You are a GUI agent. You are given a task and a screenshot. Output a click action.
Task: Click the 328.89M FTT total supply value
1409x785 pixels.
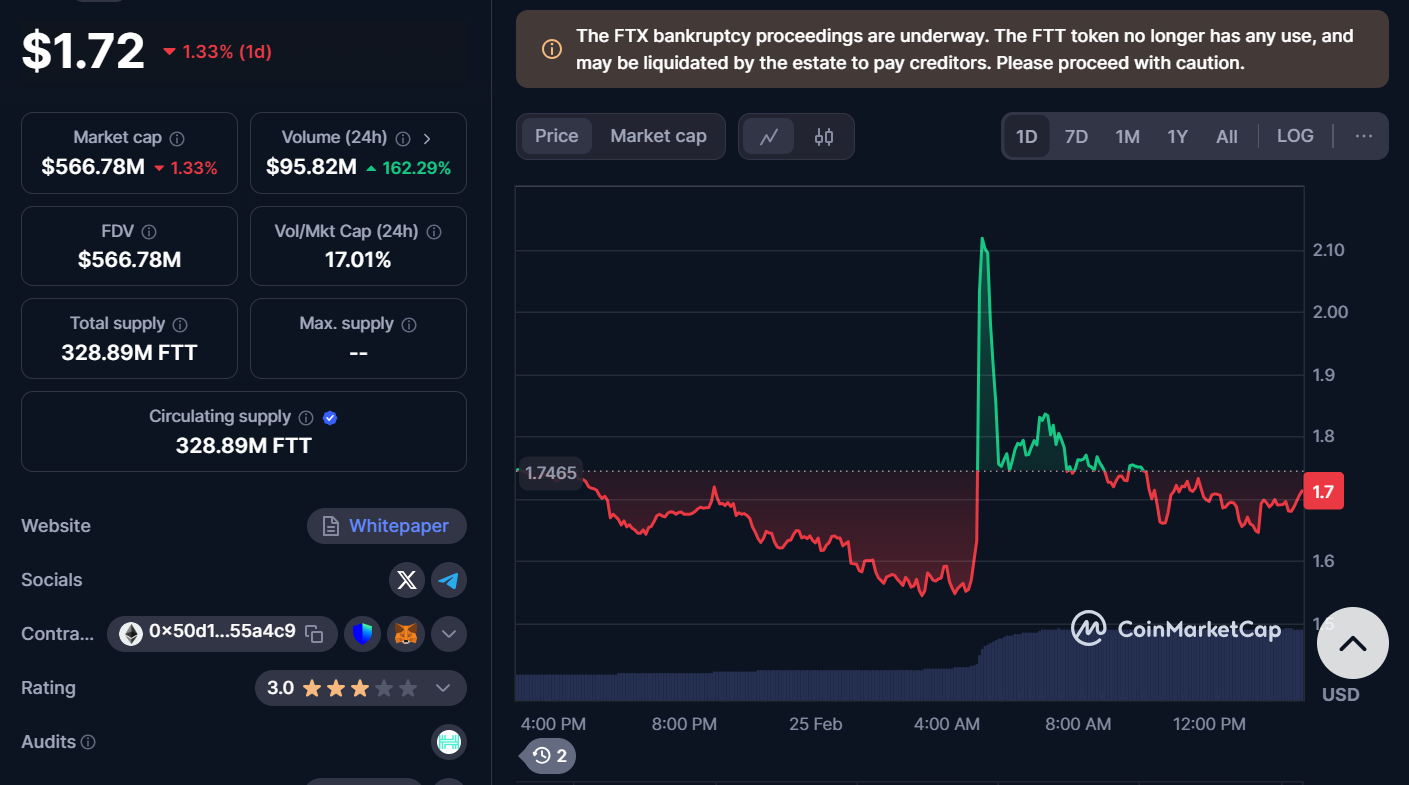(x=129, y=352)
